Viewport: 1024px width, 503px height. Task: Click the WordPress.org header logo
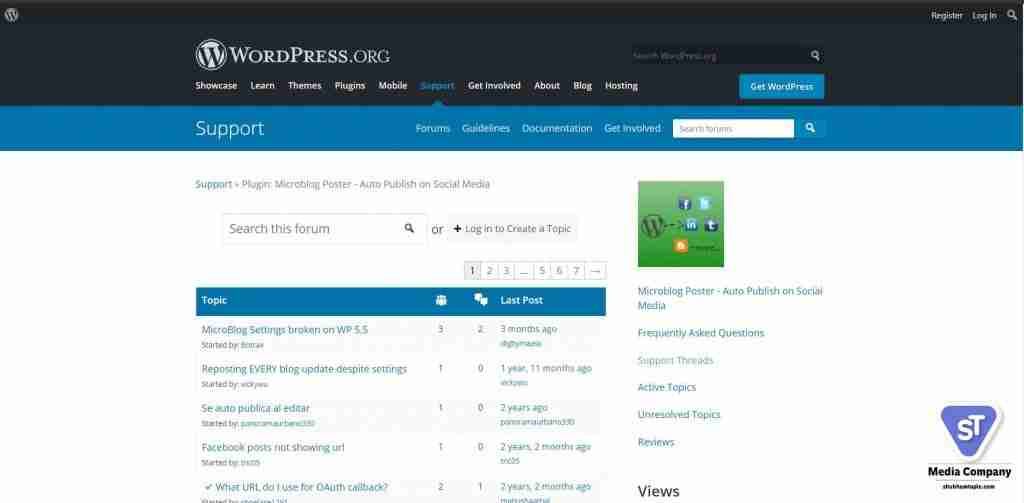click(293, 55)
